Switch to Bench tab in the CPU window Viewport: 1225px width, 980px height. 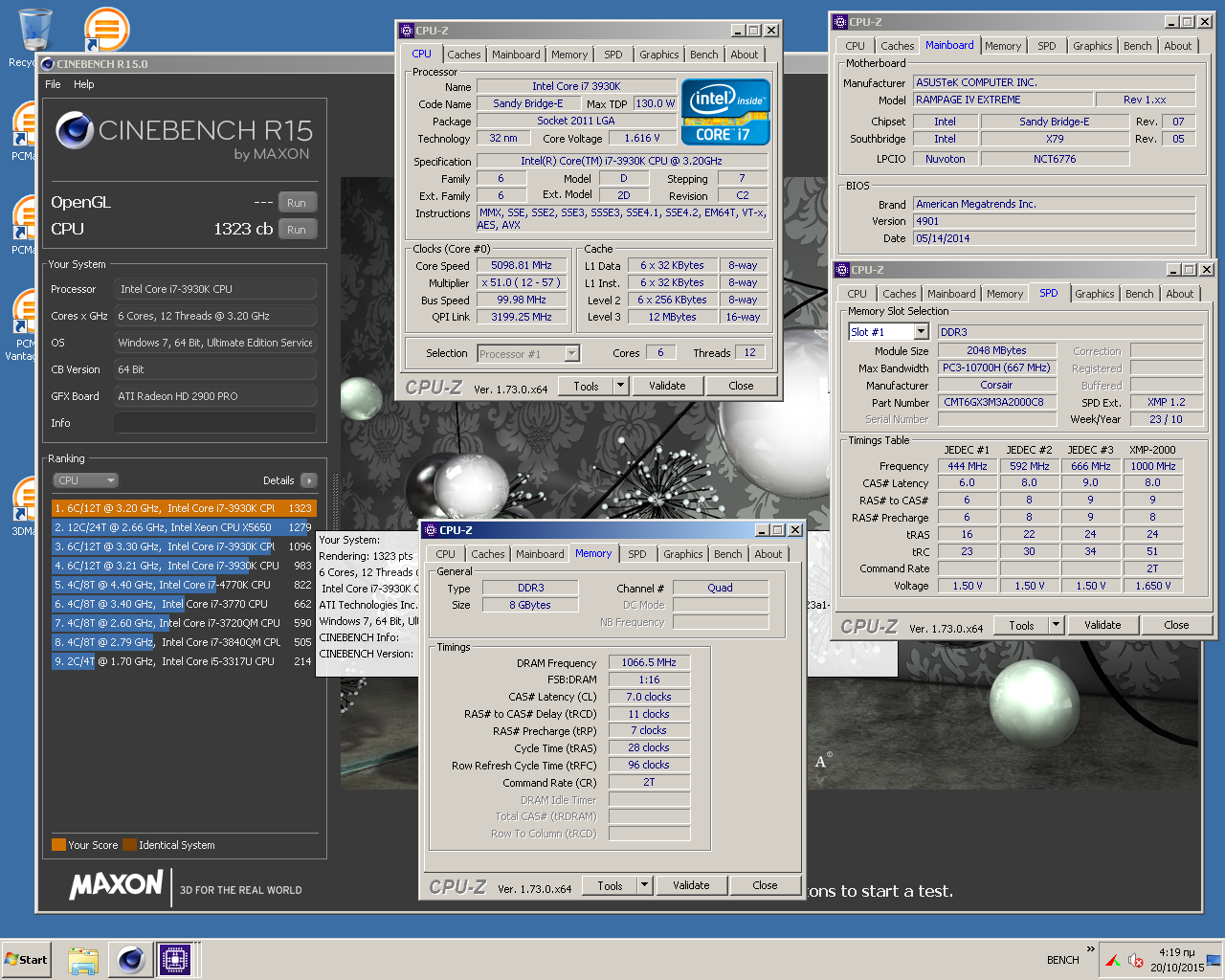704,55
